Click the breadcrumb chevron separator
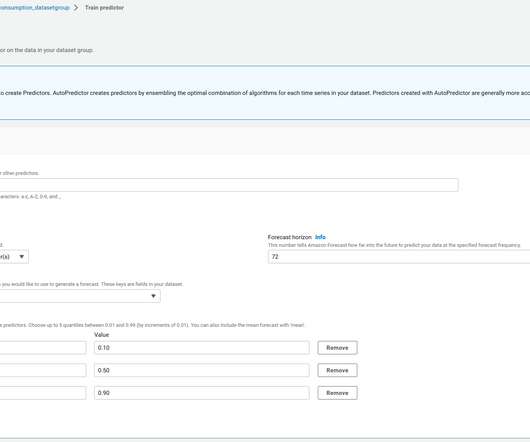 pos(76,7)
